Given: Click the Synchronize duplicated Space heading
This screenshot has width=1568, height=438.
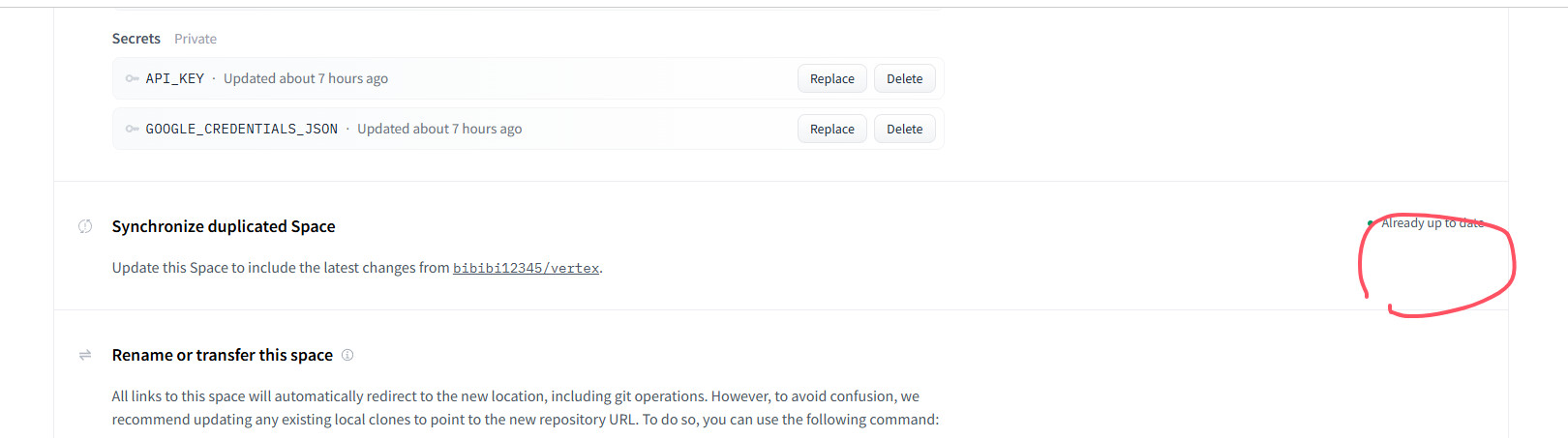Looking at the screenshot, I should pyautogui.click(x=224, y=226).
